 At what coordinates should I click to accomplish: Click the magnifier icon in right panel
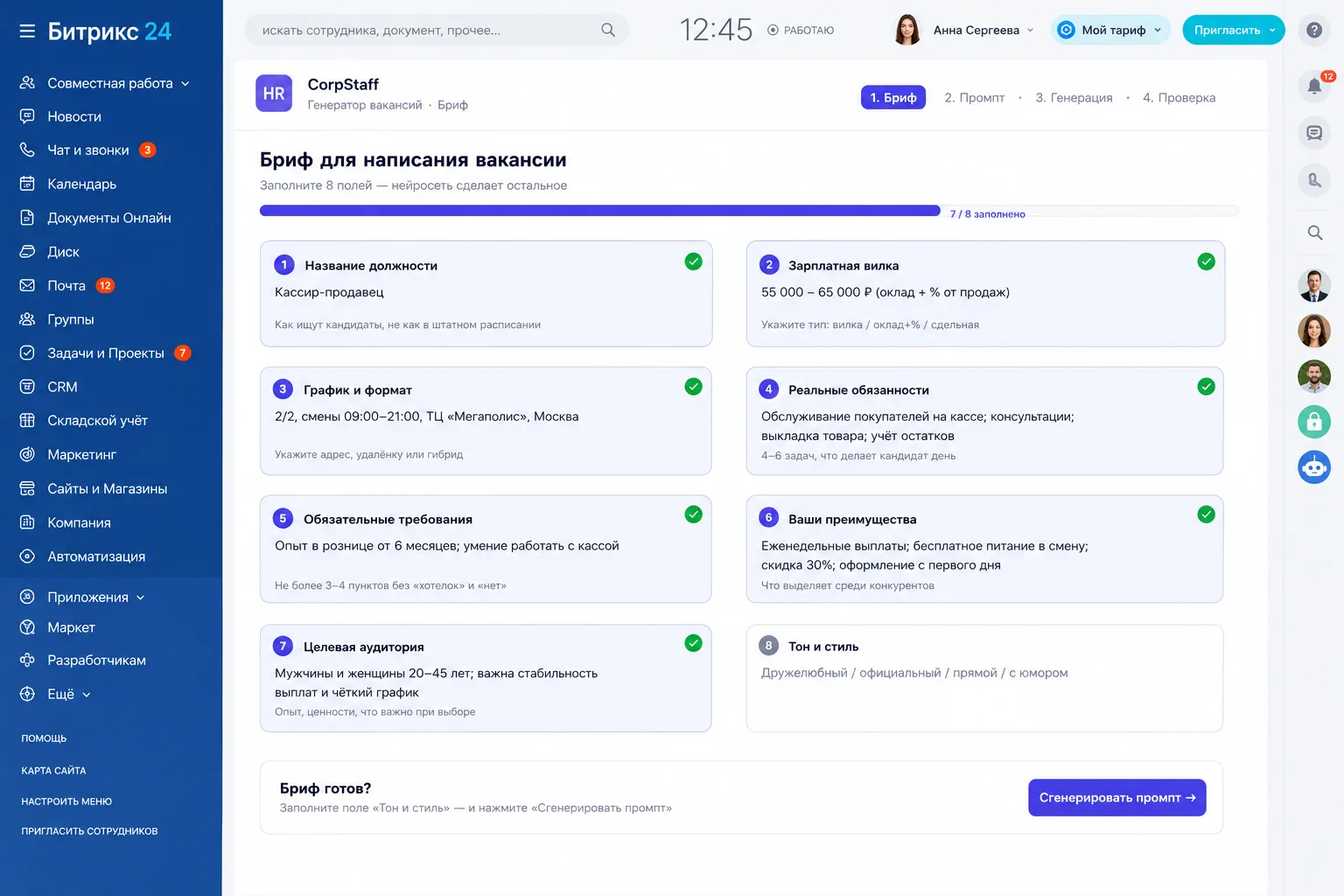tap(1314, 233)
